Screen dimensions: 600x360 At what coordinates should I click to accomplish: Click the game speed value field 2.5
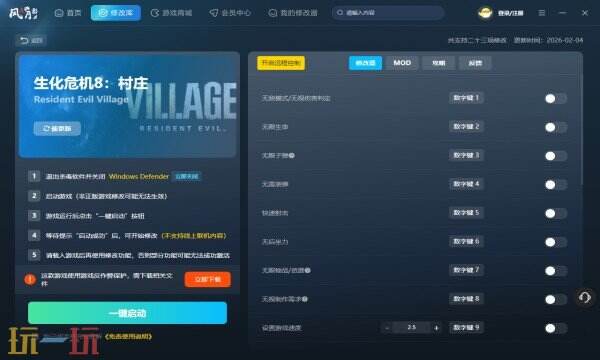[412, 327]
